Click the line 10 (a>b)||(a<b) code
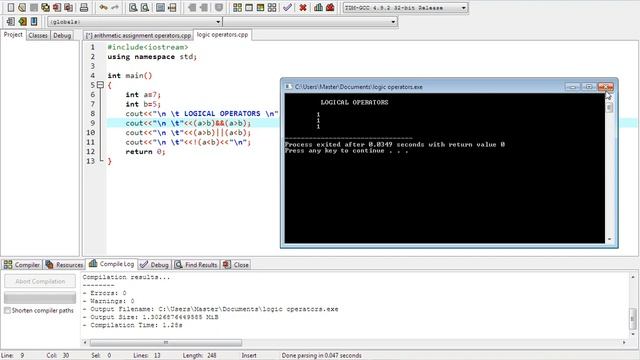Image resolution: width=640 pixels, height=360 pixels. pos(188,133)
